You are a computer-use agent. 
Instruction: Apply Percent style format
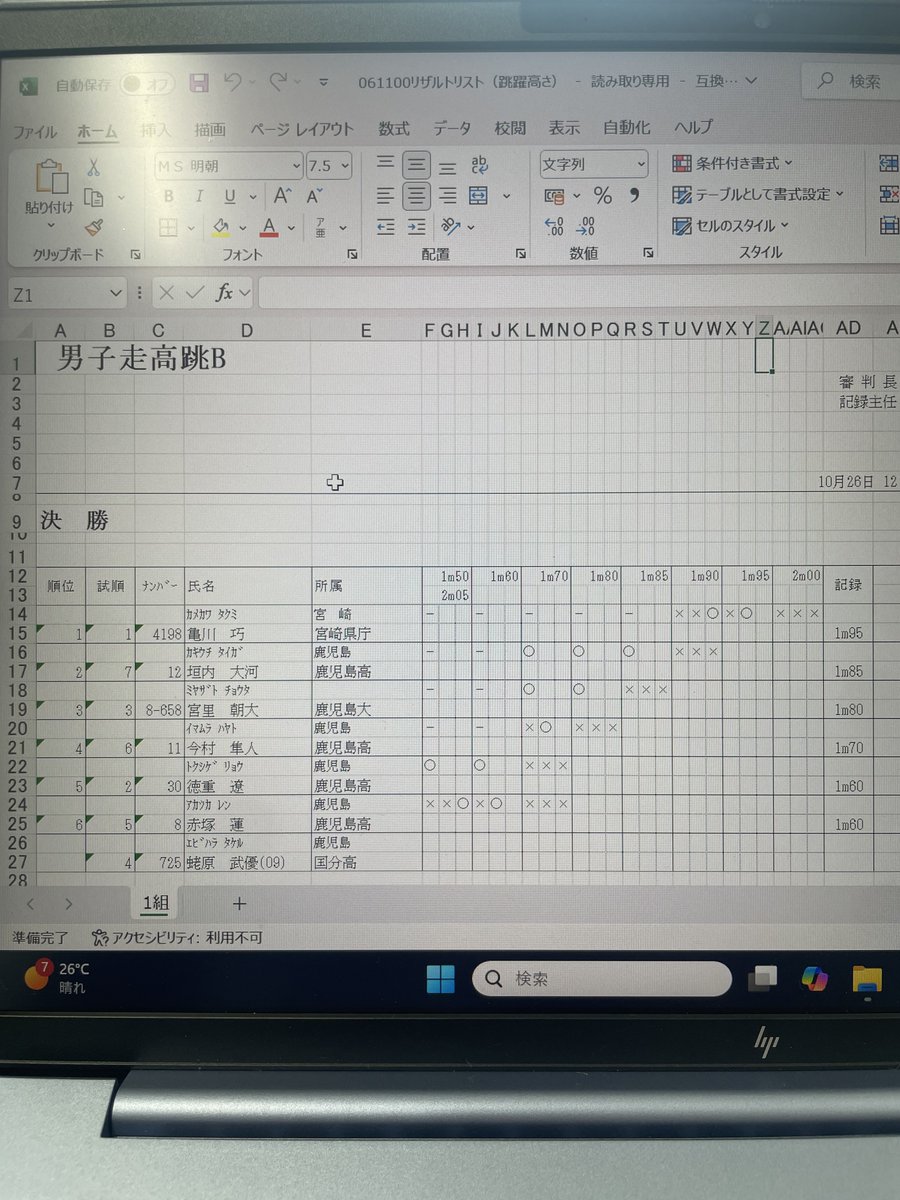point(603,195)
